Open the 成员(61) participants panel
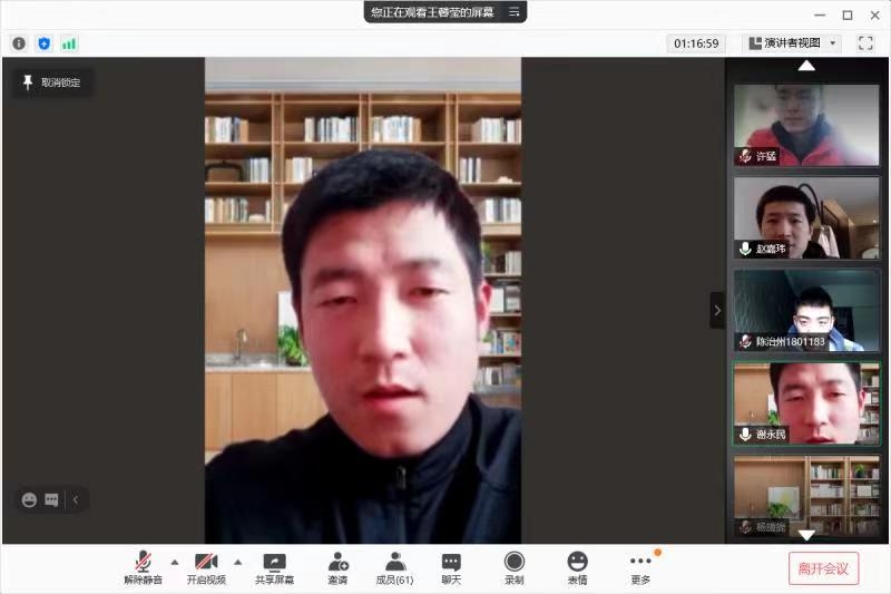 click(395, 568)
